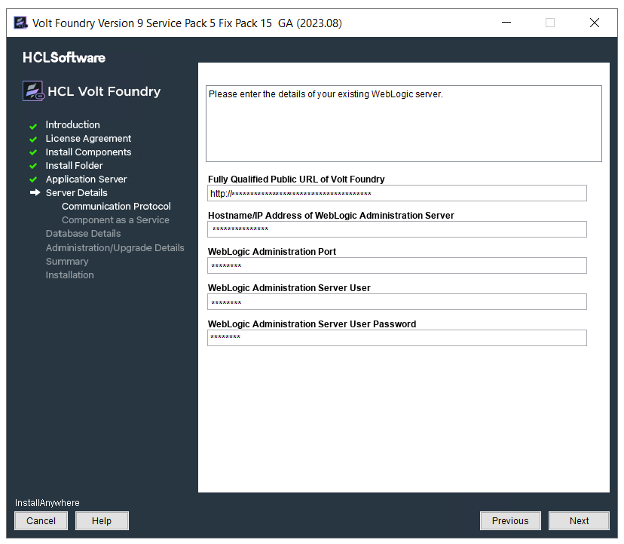
Task: Click the HCLSoftware brand text
Action: click(x=64, y=58)
